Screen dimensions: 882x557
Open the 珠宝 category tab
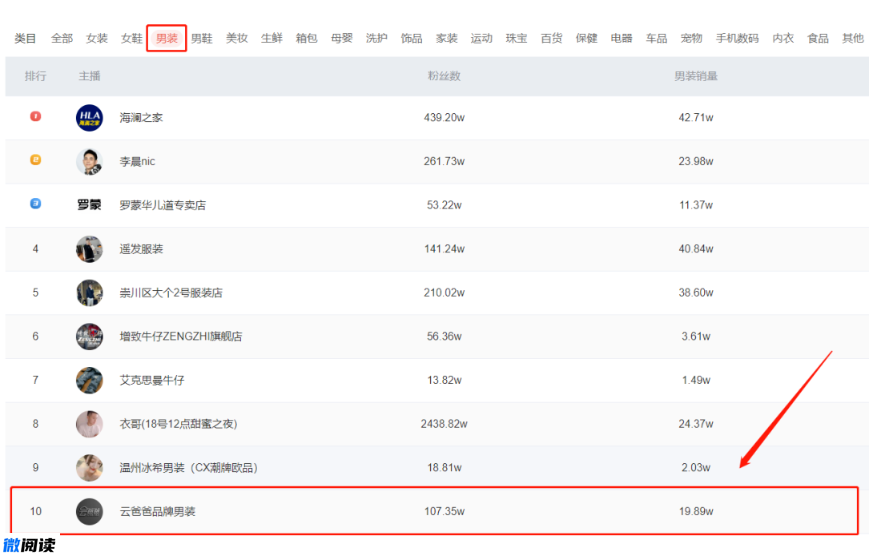[x=516, y=38]
